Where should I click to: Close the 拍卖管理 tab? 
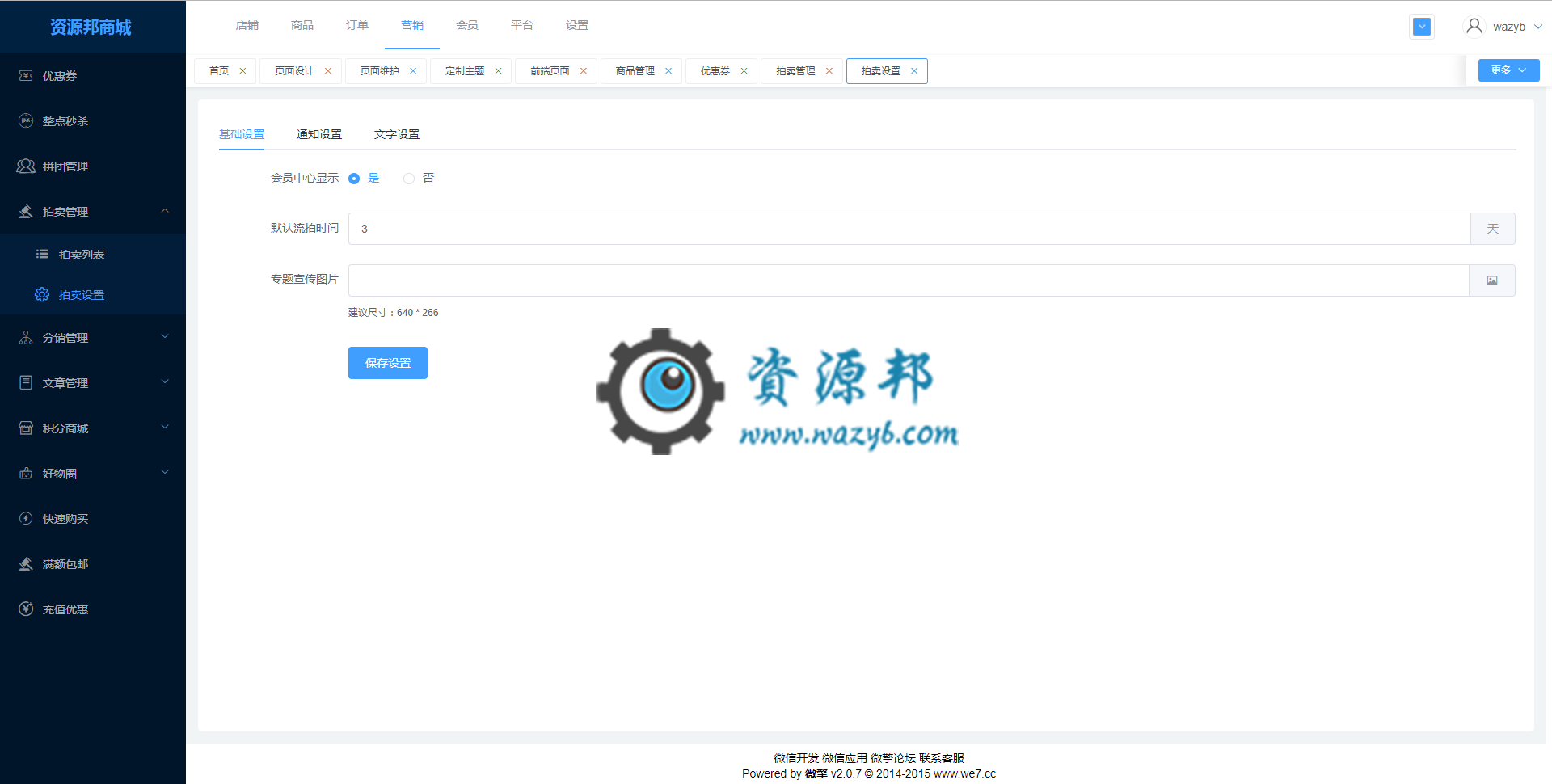[829, 71]
